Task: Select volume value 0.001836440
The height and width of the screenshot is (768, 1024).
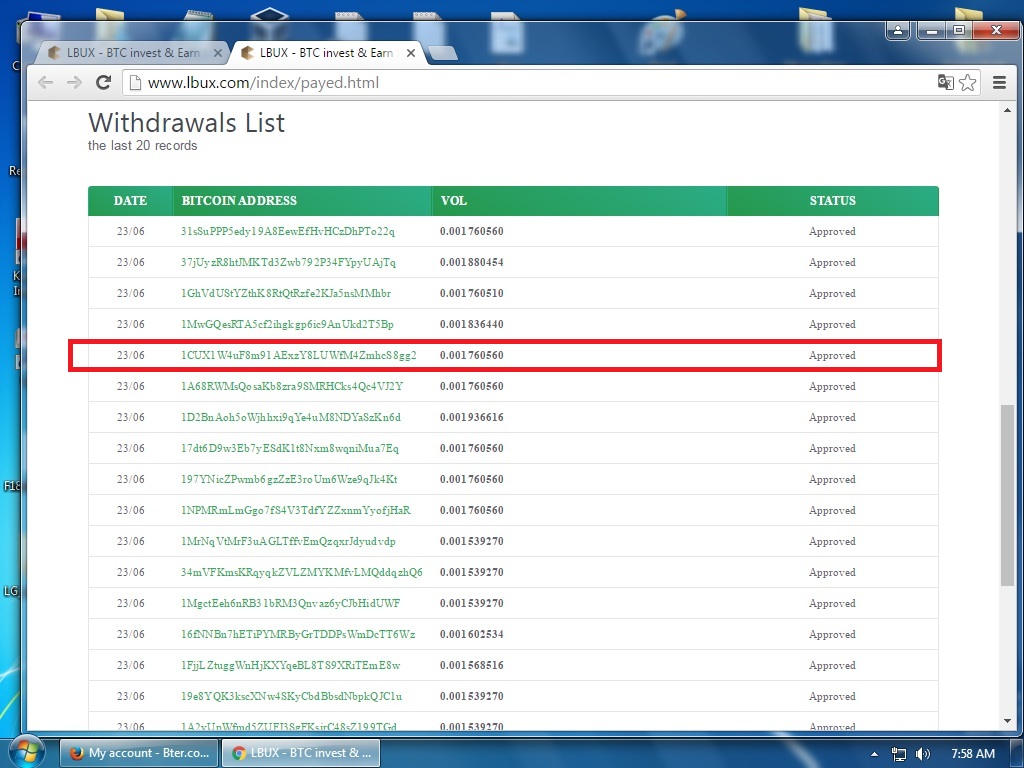Action: click(472, 325)
